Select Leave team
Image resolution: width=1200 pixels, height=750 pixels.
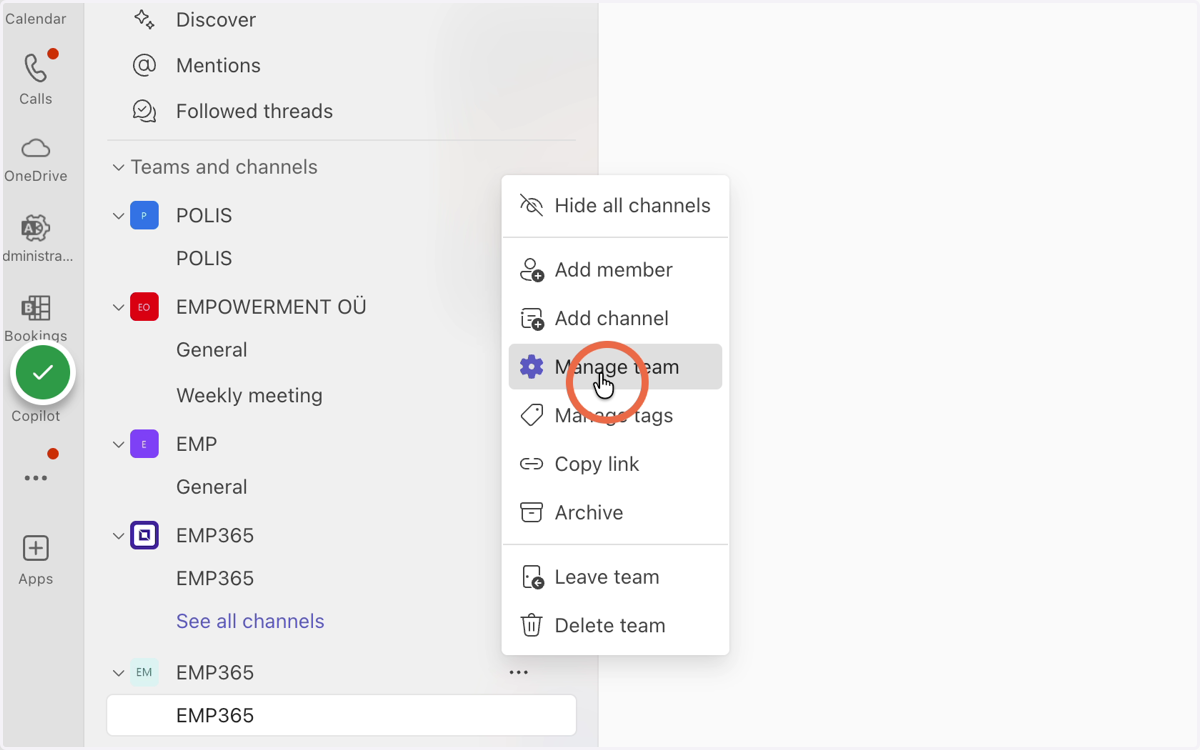615,577
